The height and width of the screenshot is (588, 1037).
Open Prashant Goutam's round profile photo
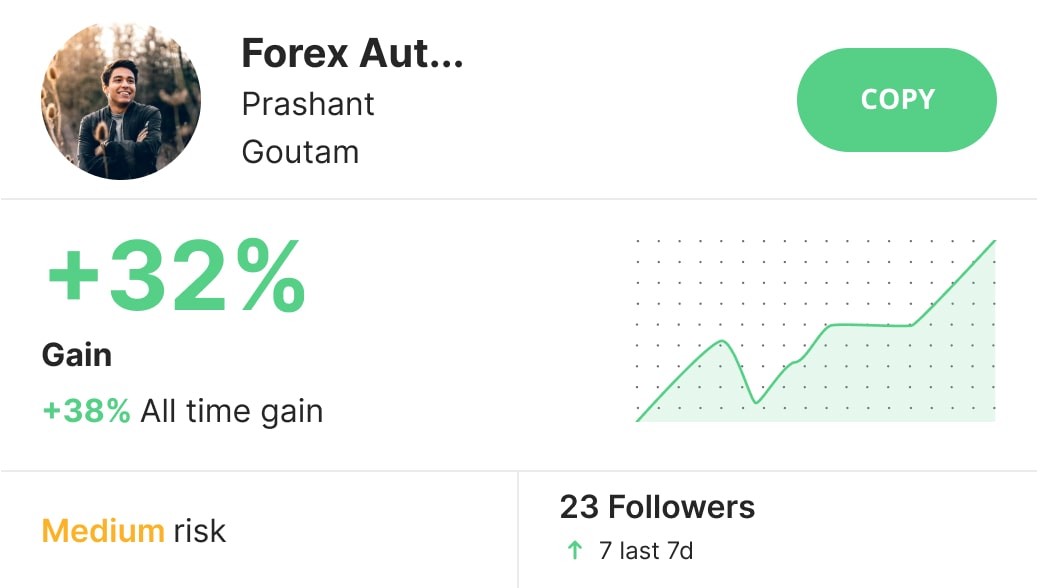[120, 100]
